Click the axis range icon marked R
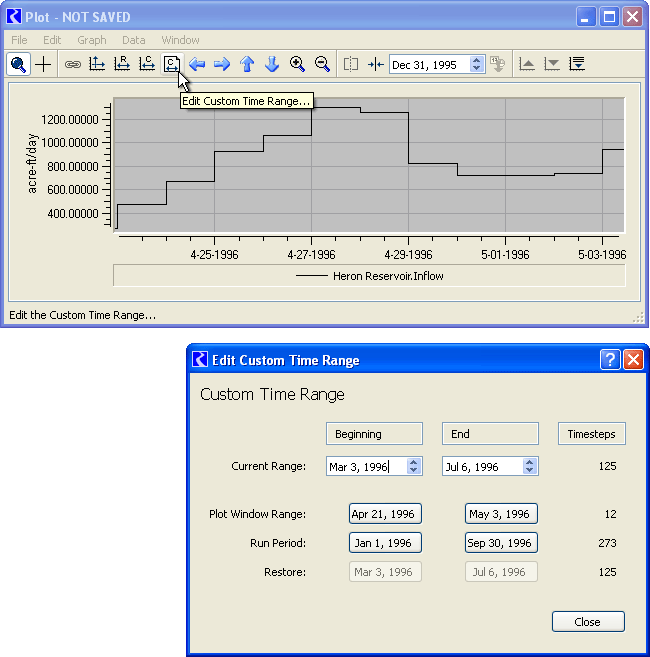 point(122,64)
